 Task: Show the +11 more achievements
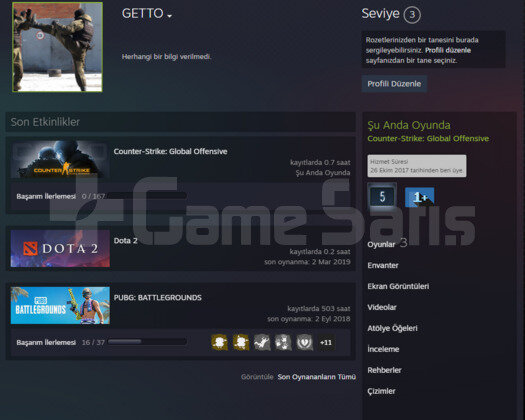[x=326, y=342]
